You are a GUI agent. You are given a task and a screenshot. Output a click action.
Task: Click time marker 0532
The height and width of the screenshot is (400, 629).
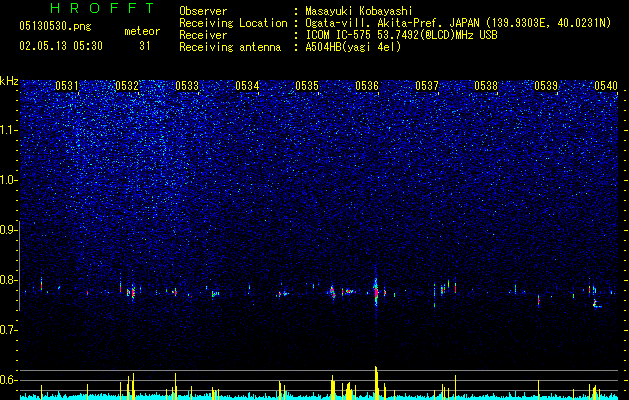(x=127, y=86)
